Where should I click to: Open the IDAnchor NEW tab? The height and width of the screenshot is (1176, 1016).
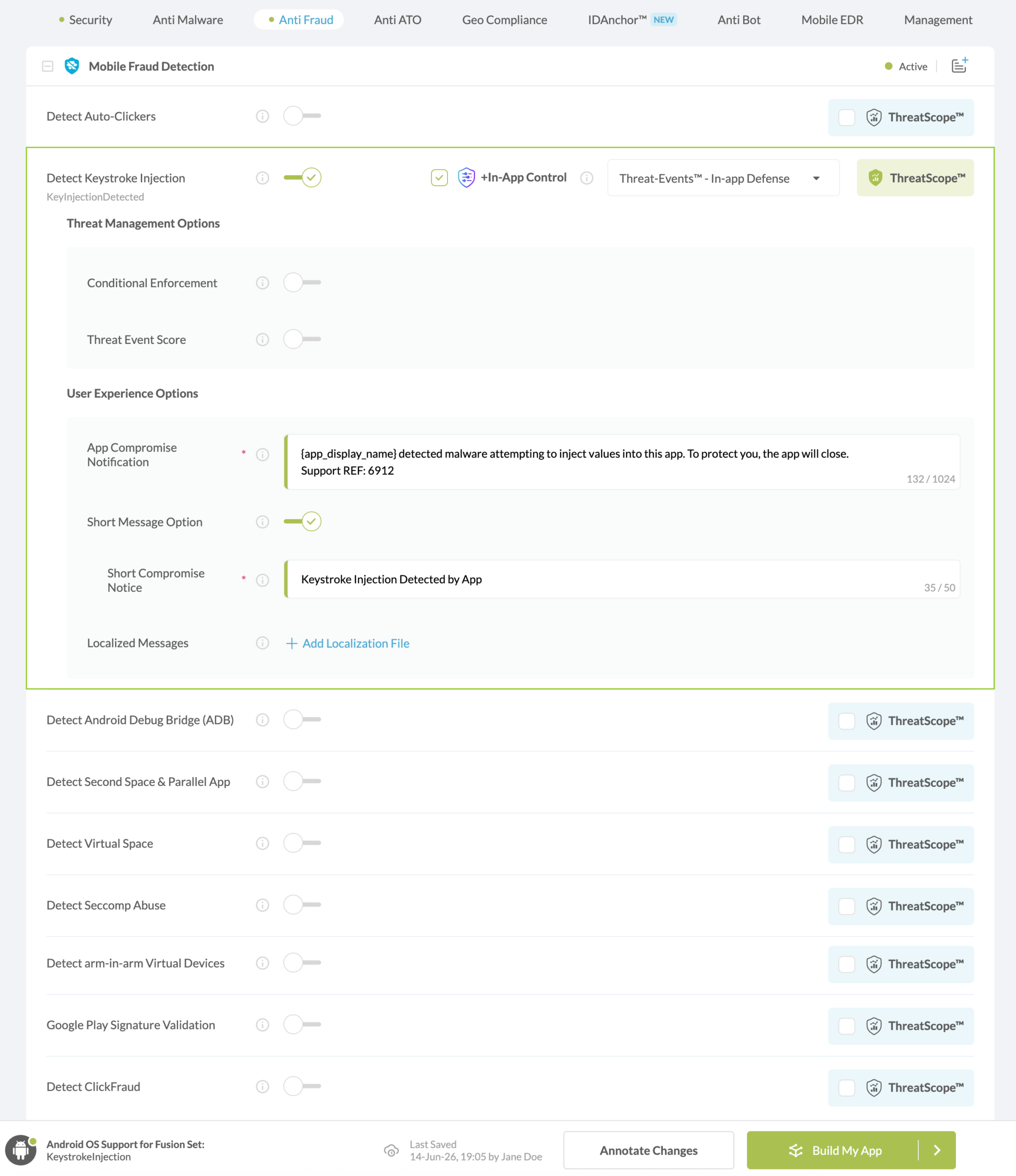coord(633,20)
